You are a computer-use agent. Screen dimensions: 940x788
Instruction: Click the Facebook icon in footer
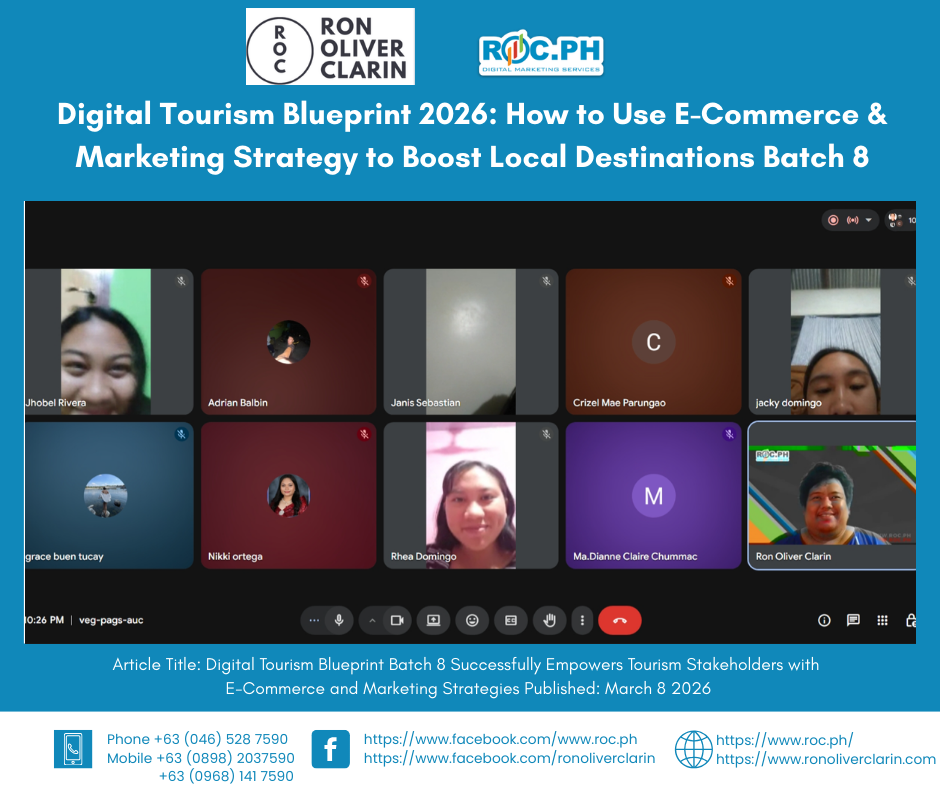(330, 749)
